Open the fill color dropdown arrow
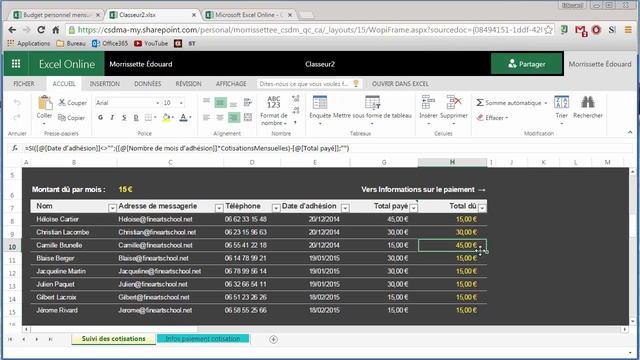The width and height of the screenshot is (640, 360). coord(173,118)
